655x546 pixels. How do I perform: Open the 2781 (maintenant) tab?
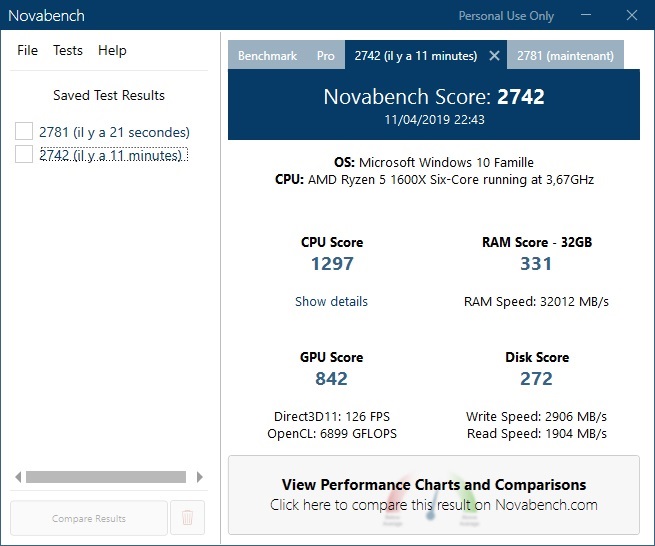(565, 56)
